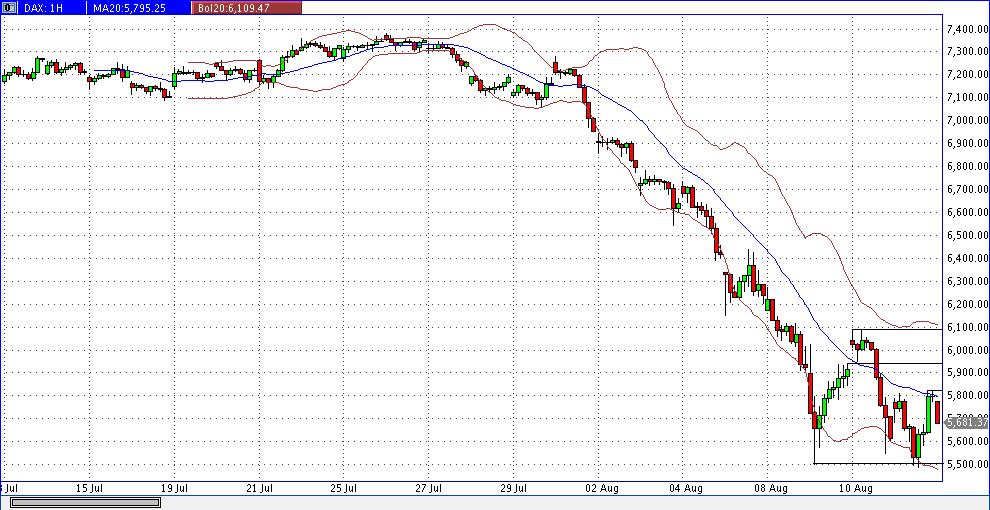Click the 15 Jul date label
Image resolution: width=990 pixels, height=510 pixels.
(x=91, y=488)
